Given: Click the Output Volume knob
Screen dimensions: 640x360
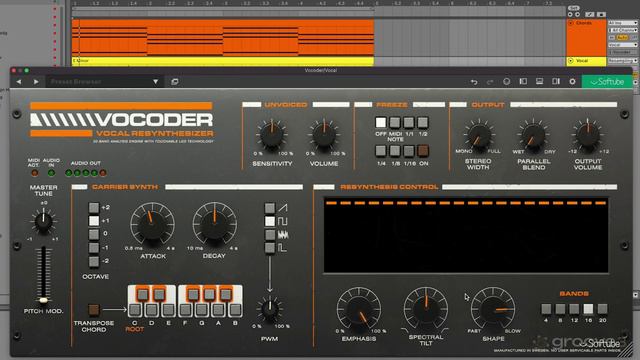Looking at the screenshot, I should click(588, 134).
